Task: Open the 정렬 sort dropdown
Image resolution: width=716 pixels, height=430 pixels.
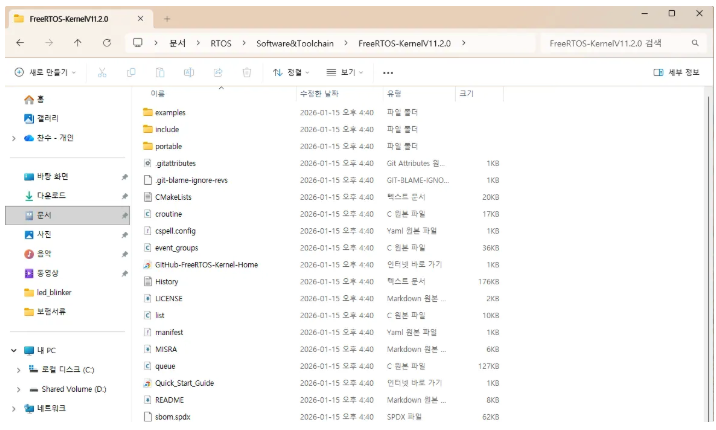Action: [291, 73]
